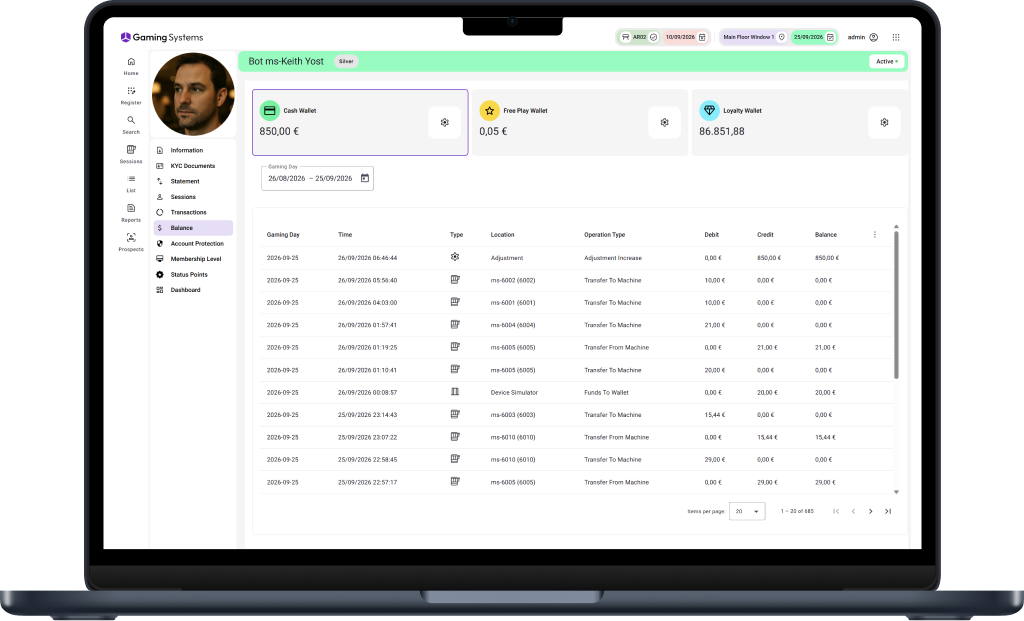Open the Status Points menu item

click(193, 274)
